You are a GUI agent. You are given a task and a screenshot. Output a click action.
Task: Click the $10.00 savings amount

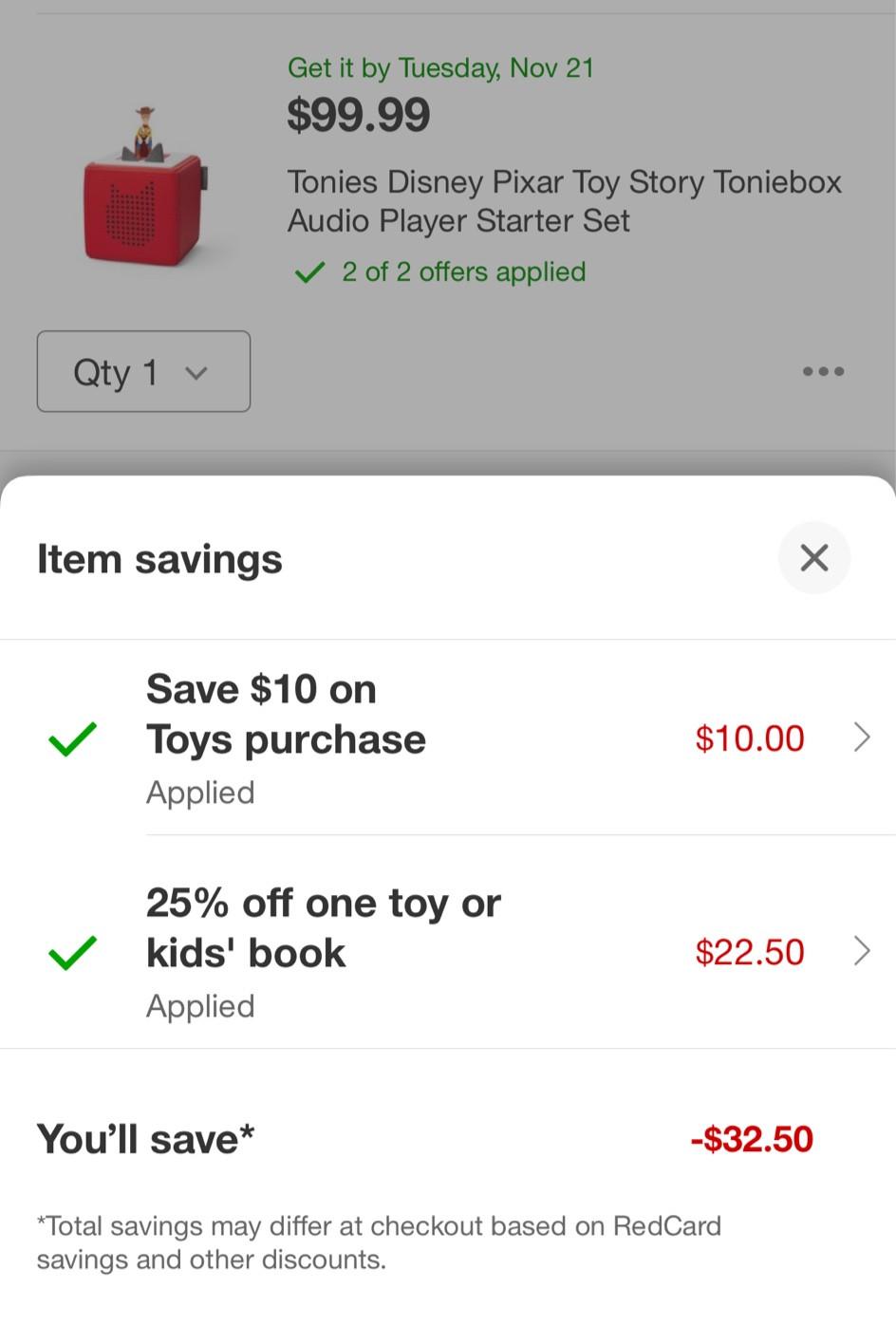pyautogui.click(x=750, y=738)
